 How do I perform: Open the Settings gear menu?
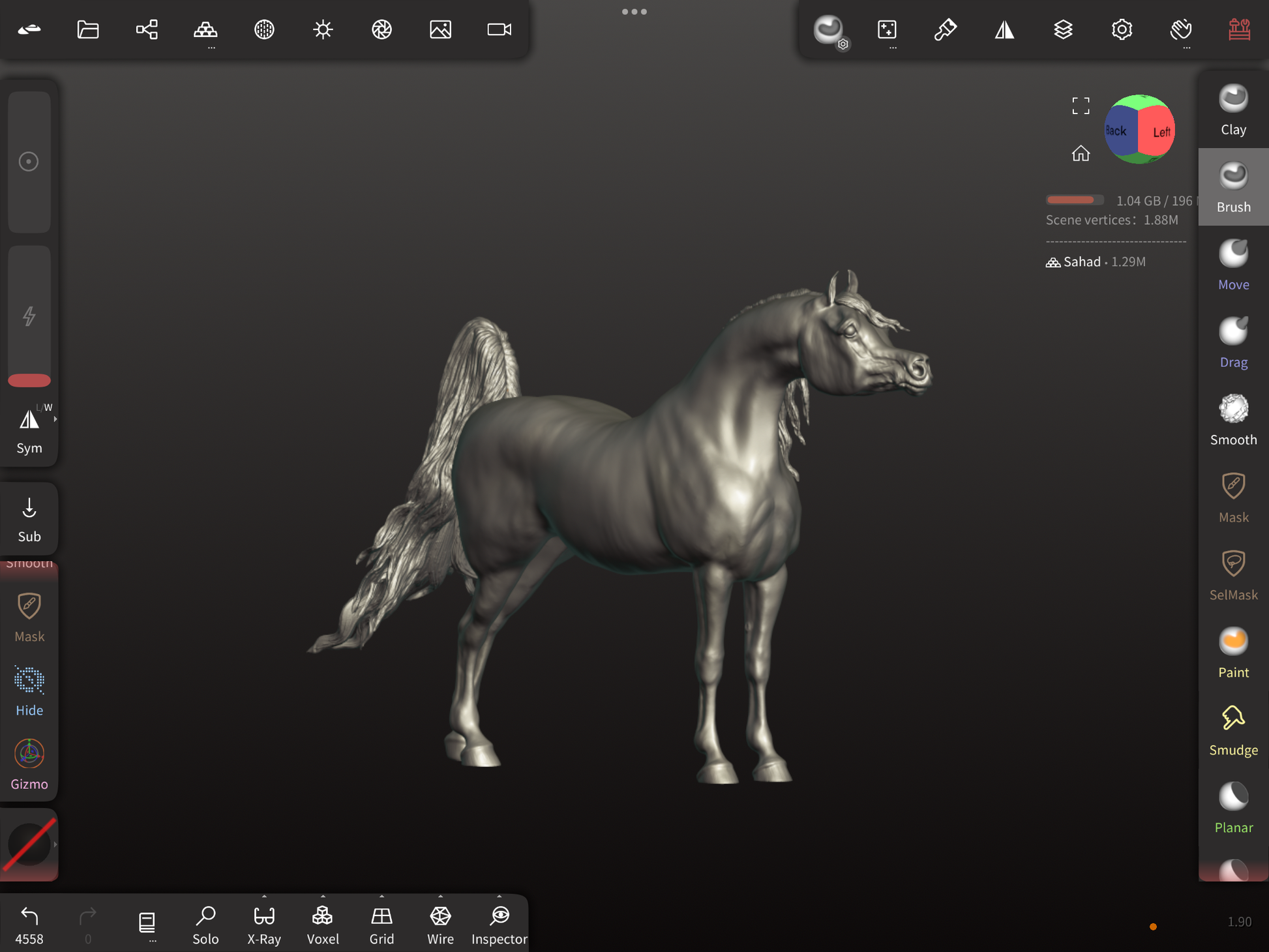click(1122, 29)
